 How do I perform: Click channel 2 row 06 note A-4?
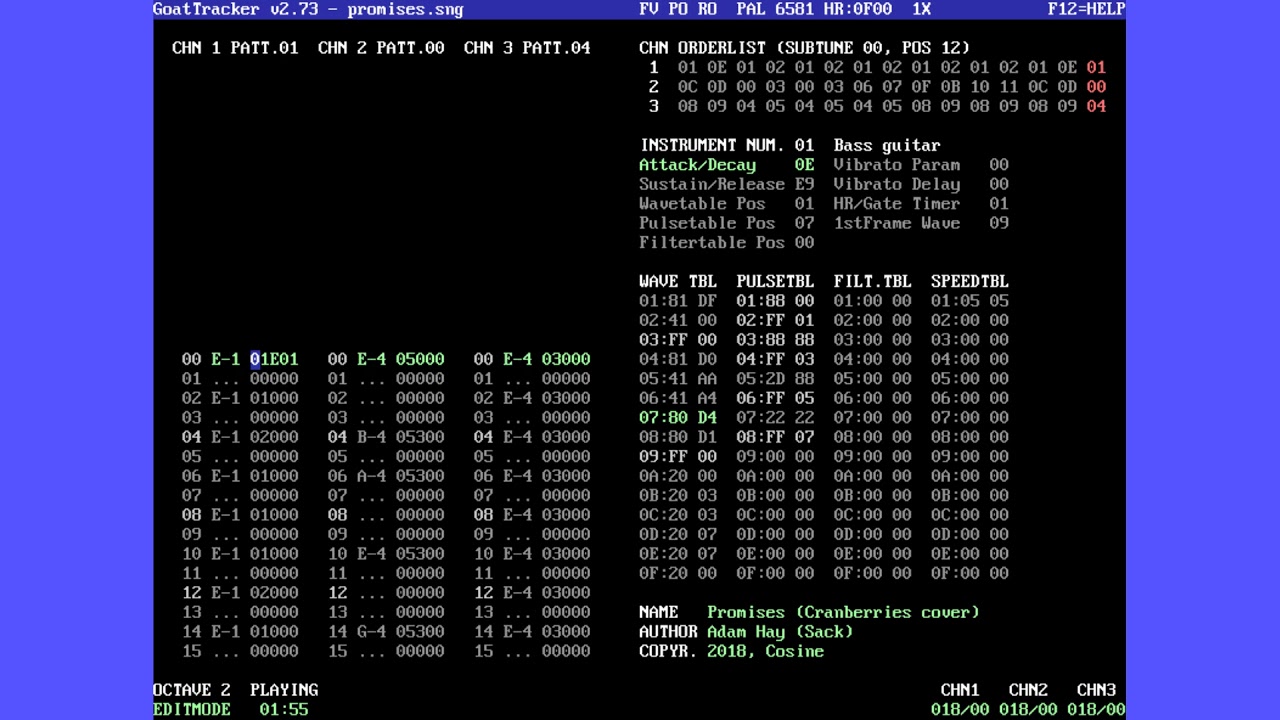[x=371, y=476]
